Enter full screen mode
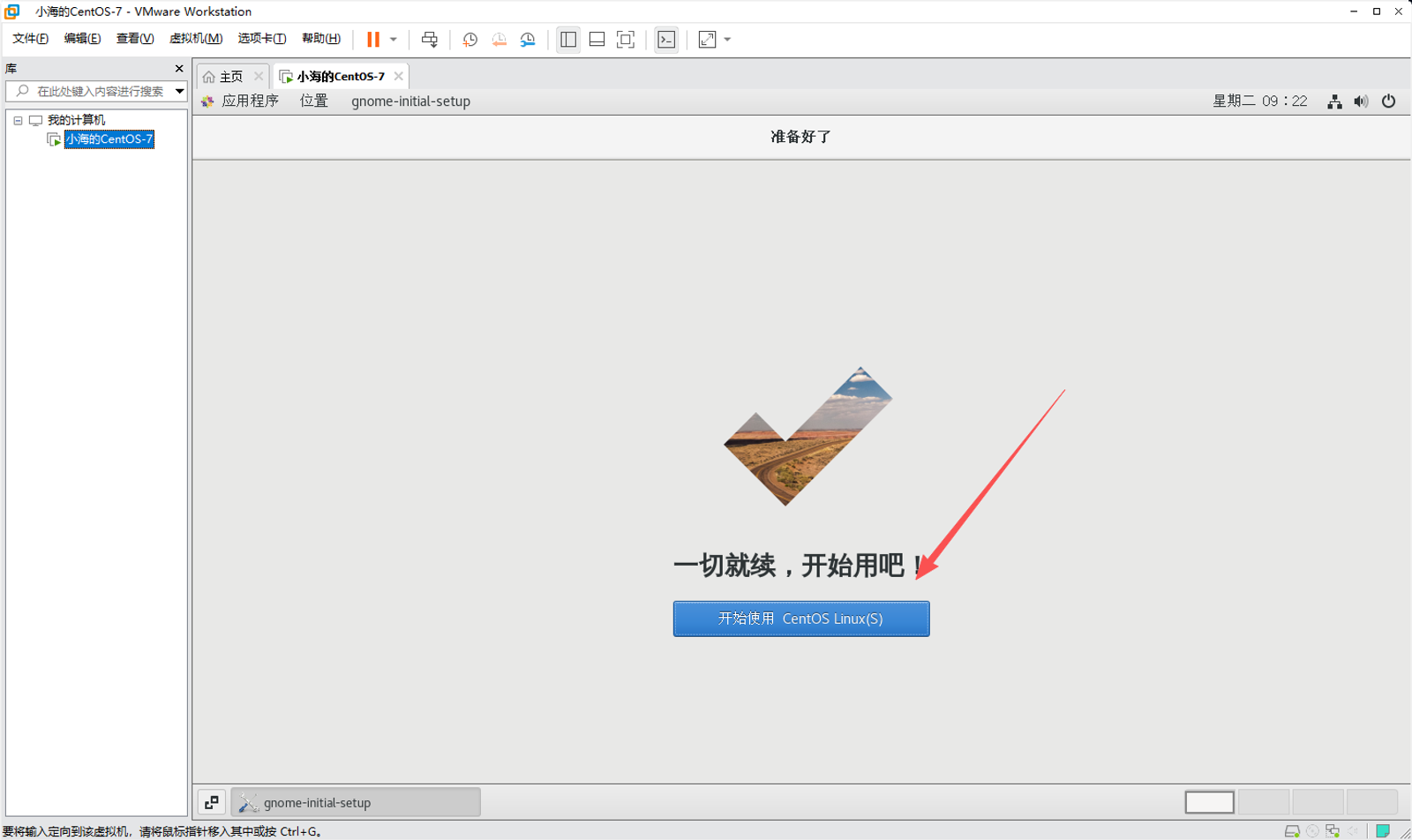 point(626,40)
